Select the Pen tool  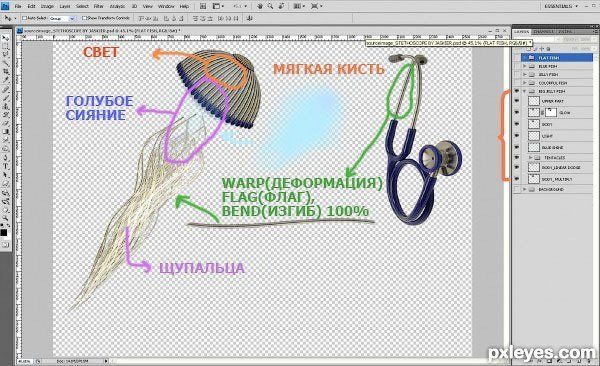[5, 158]
